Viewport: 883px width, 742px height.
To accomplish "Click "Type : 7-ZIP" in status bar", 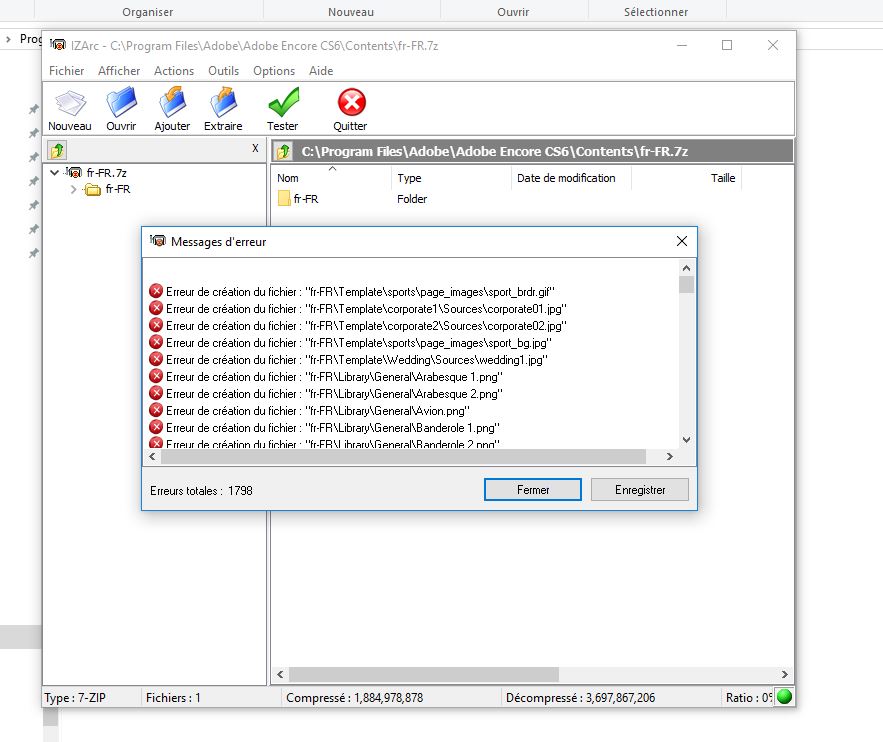I will click(75, 698).
